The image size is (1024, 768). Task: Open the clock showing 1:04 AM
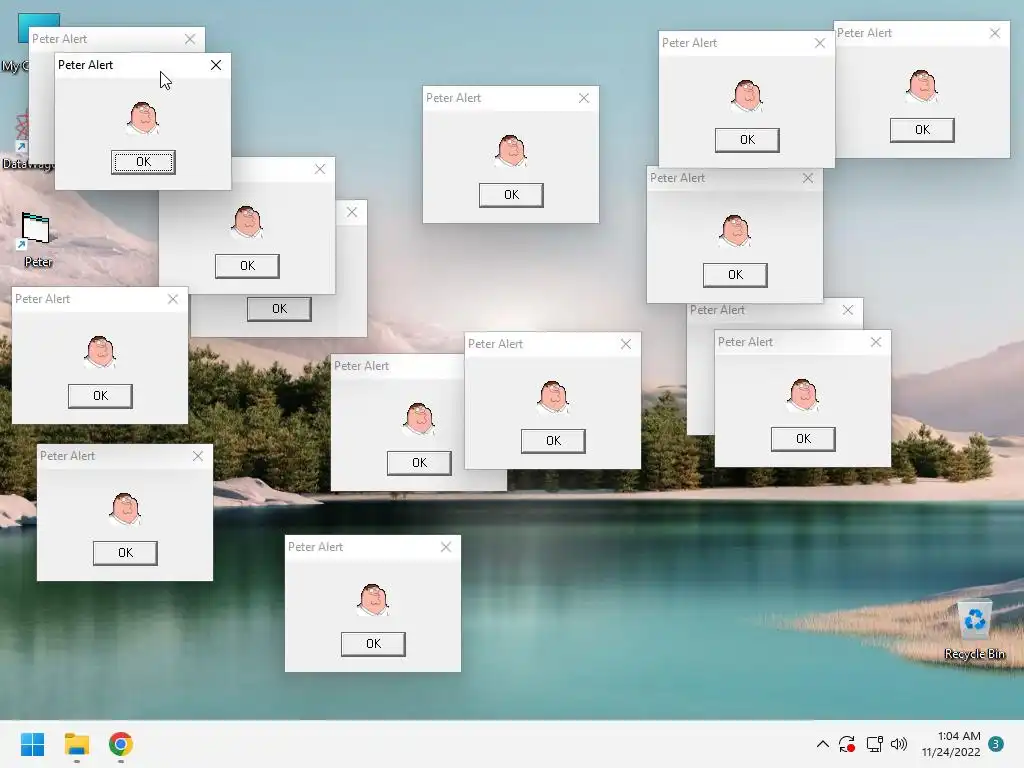click(x=951, y=744)
